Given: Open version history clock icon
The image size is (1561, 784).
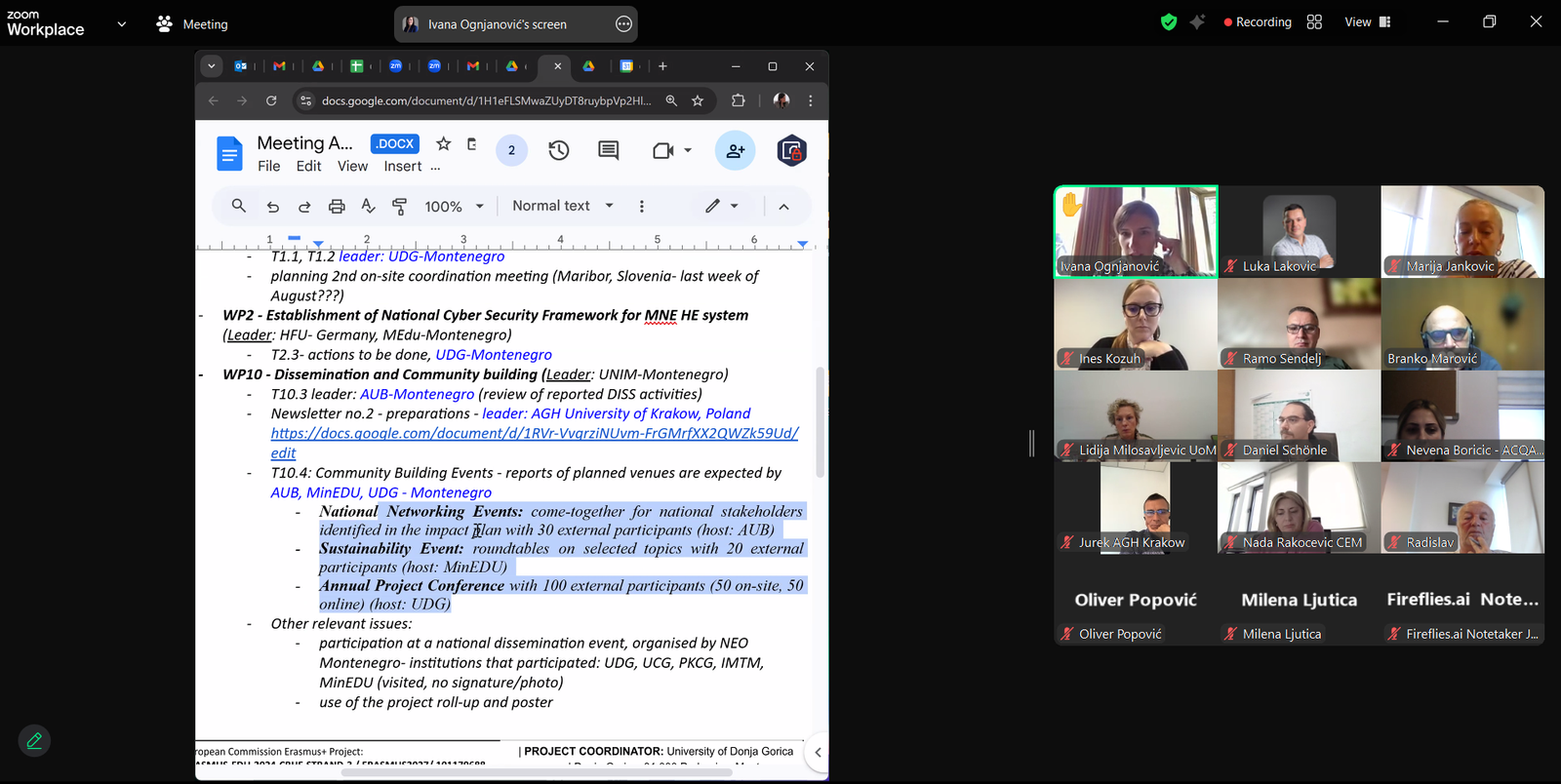Looking at the screenshot, I should click(558, 150).
